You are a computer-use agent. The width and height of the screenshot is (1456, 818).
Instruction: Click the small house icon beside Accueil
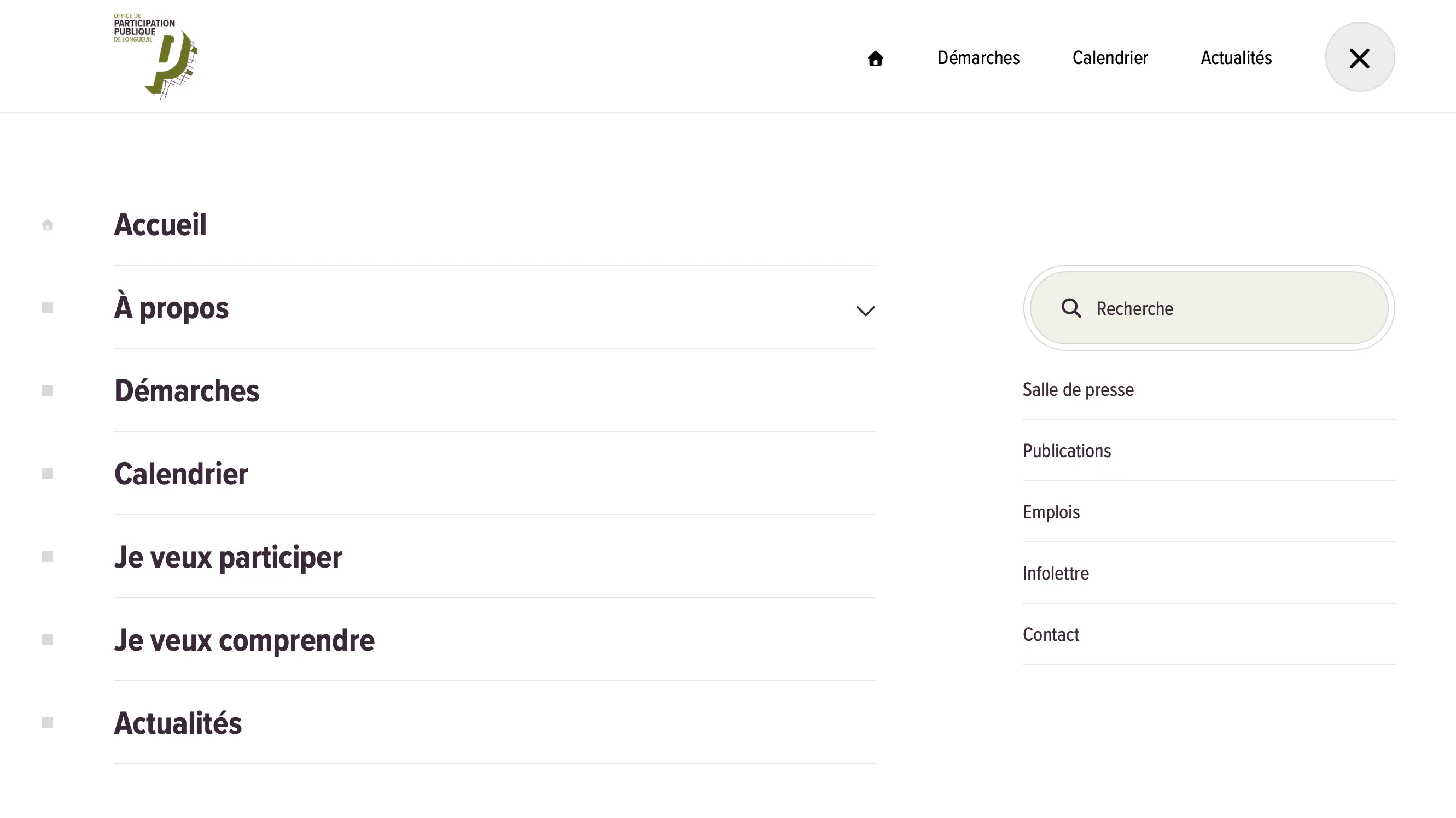pos(47,224)
